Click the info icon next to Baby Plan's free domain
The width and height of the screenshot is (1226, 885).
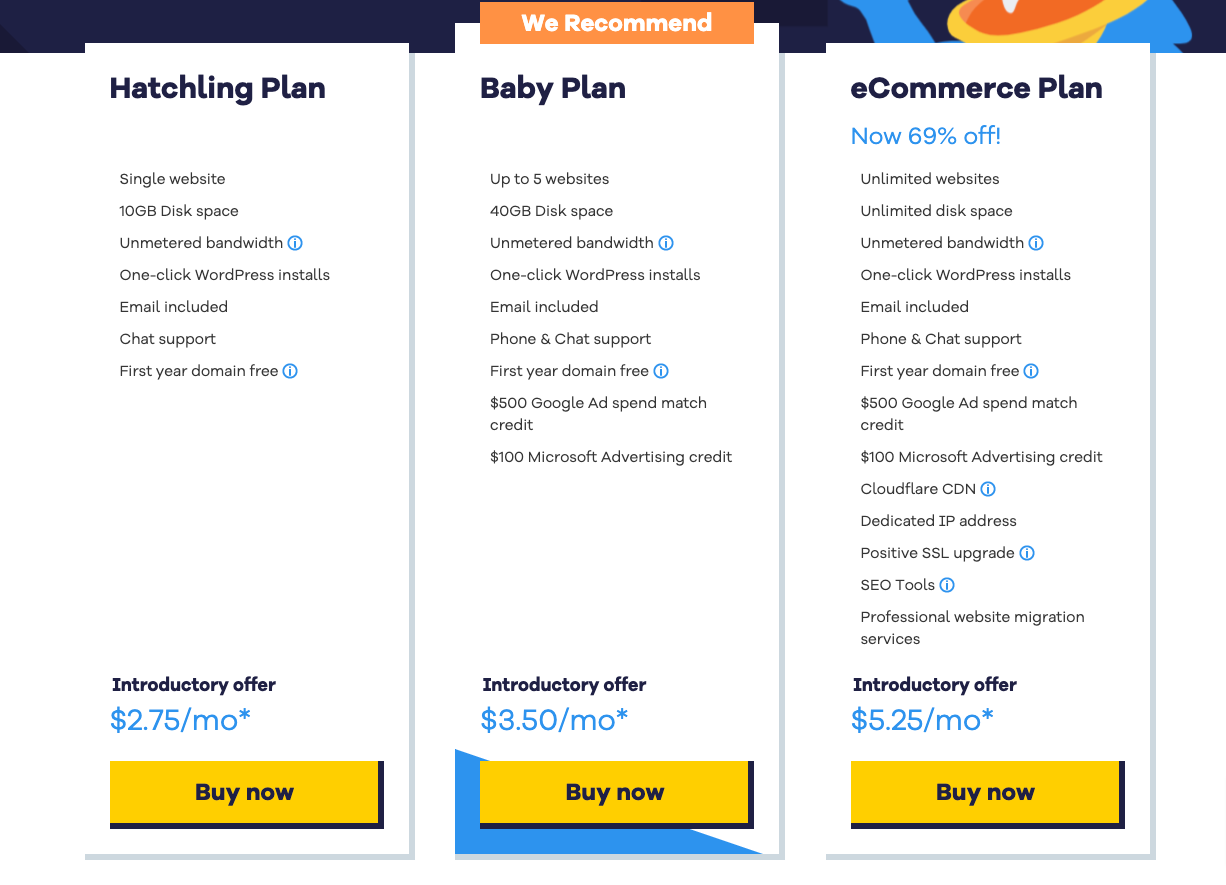click(x=660, y=370)
